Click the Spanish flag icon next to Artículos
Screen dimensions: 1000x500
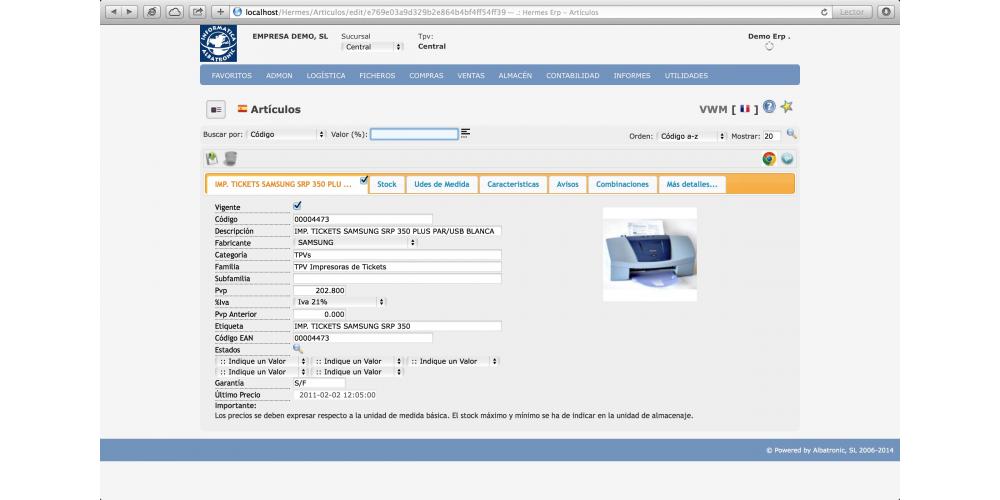[x=242, y=109]
